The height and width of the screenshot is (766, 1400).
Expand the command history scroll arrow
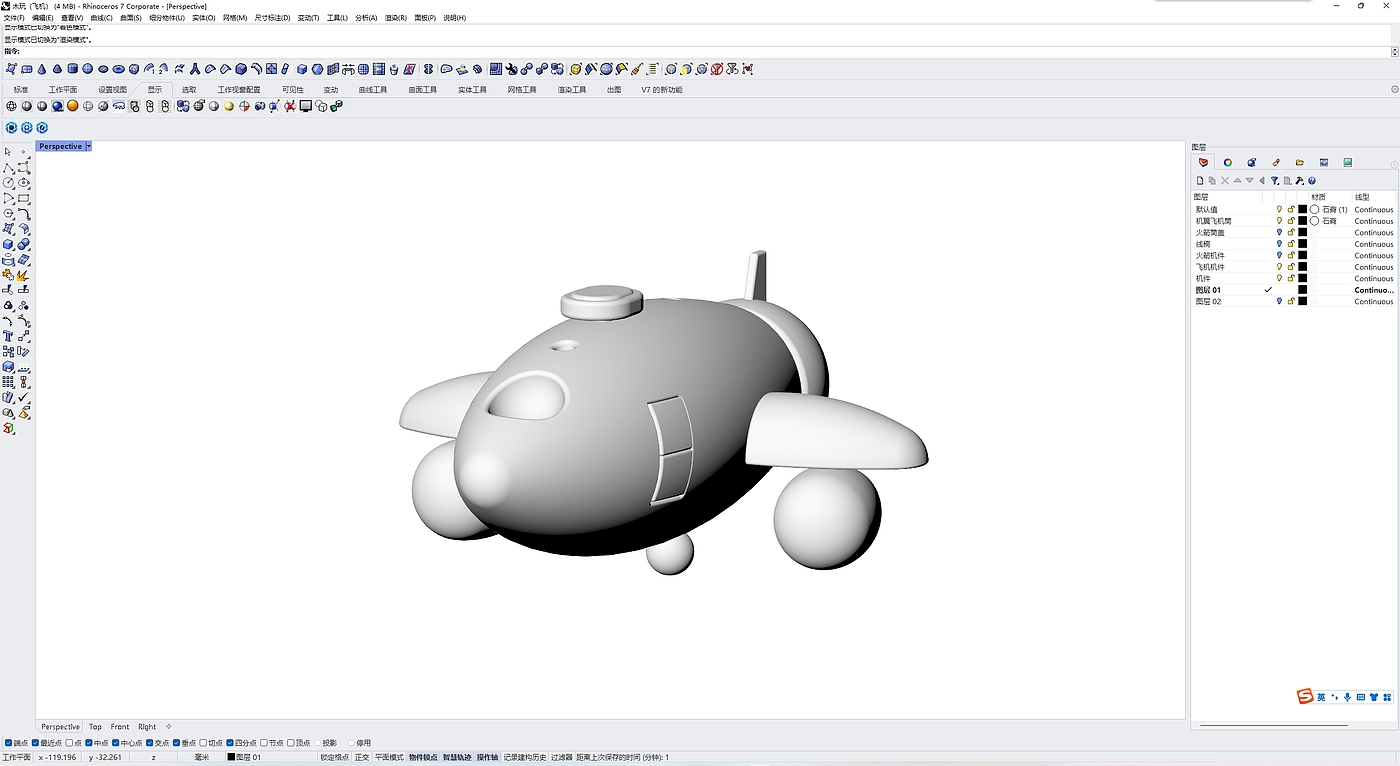1394,51
